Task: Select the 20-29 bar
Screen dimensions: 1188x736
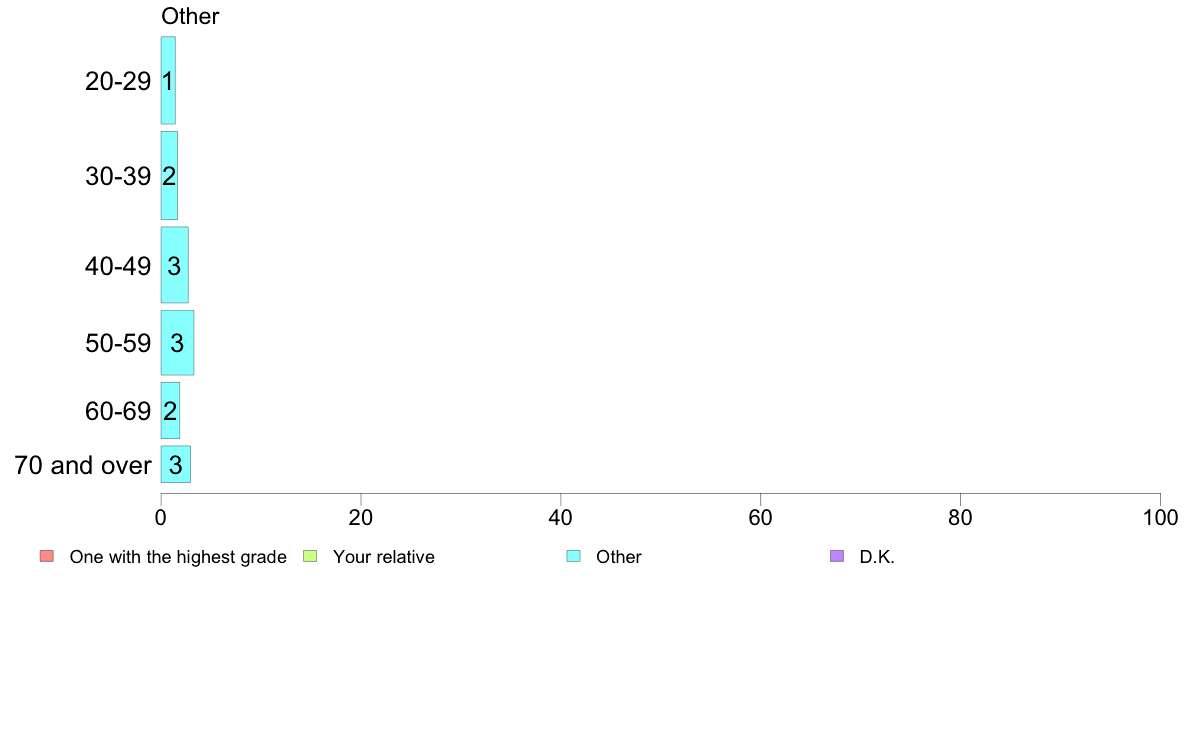Action: [x=168, y=80]
